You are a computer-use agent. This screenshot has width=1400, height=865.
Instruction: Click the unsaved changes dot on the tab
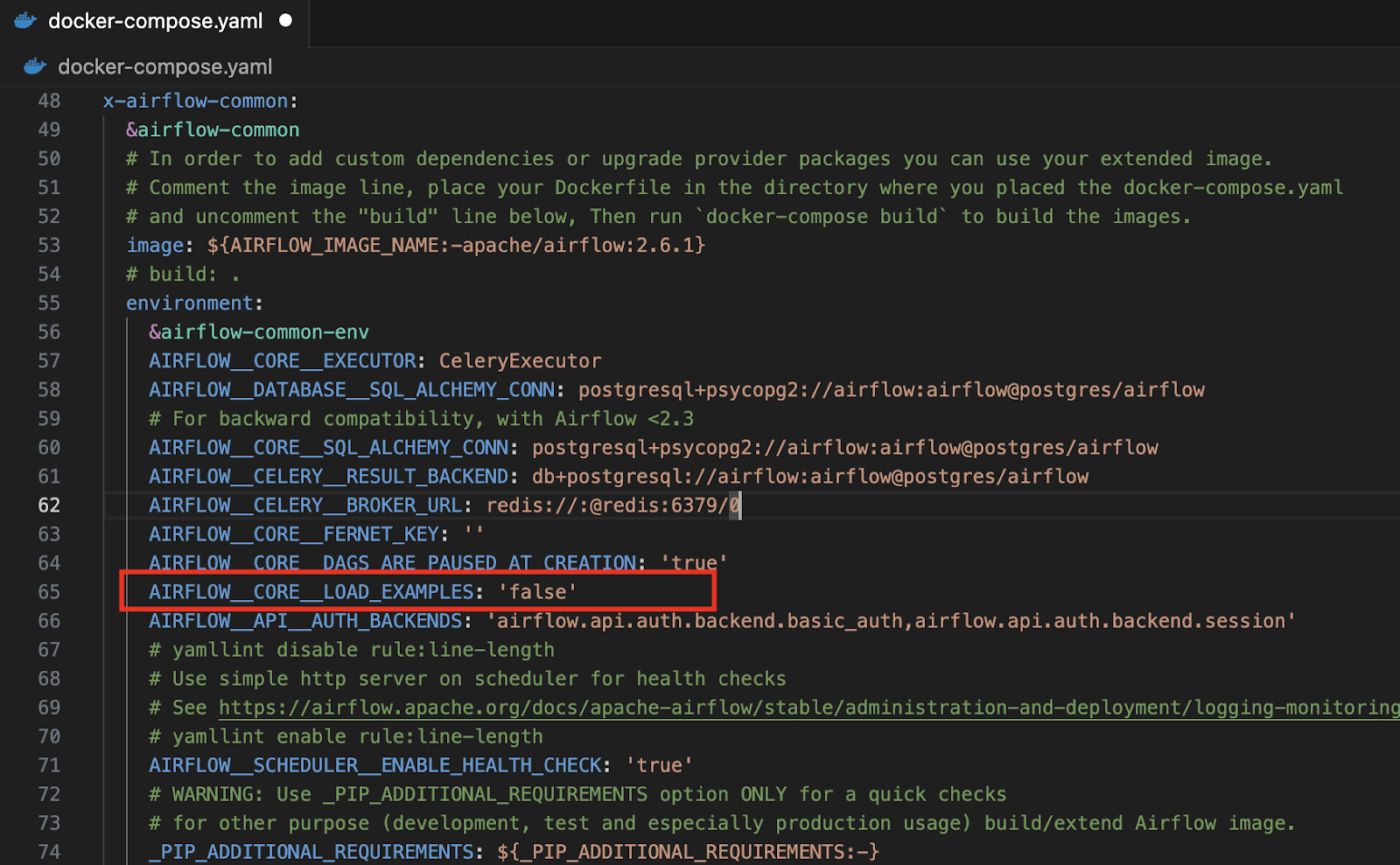tap(285, 20)
